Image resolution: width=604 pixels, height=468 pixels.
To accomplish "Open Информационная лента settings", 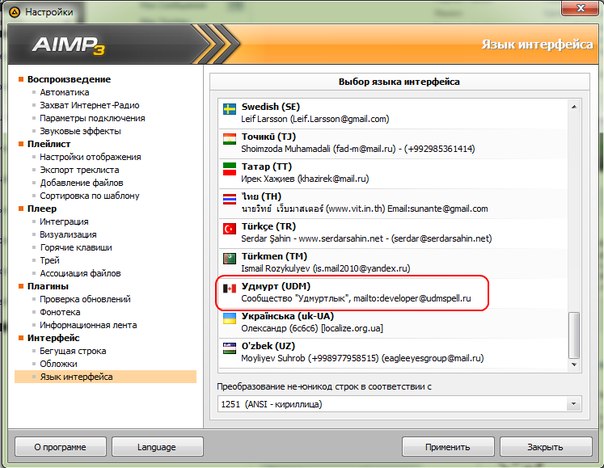I will [x=88, y=325].
